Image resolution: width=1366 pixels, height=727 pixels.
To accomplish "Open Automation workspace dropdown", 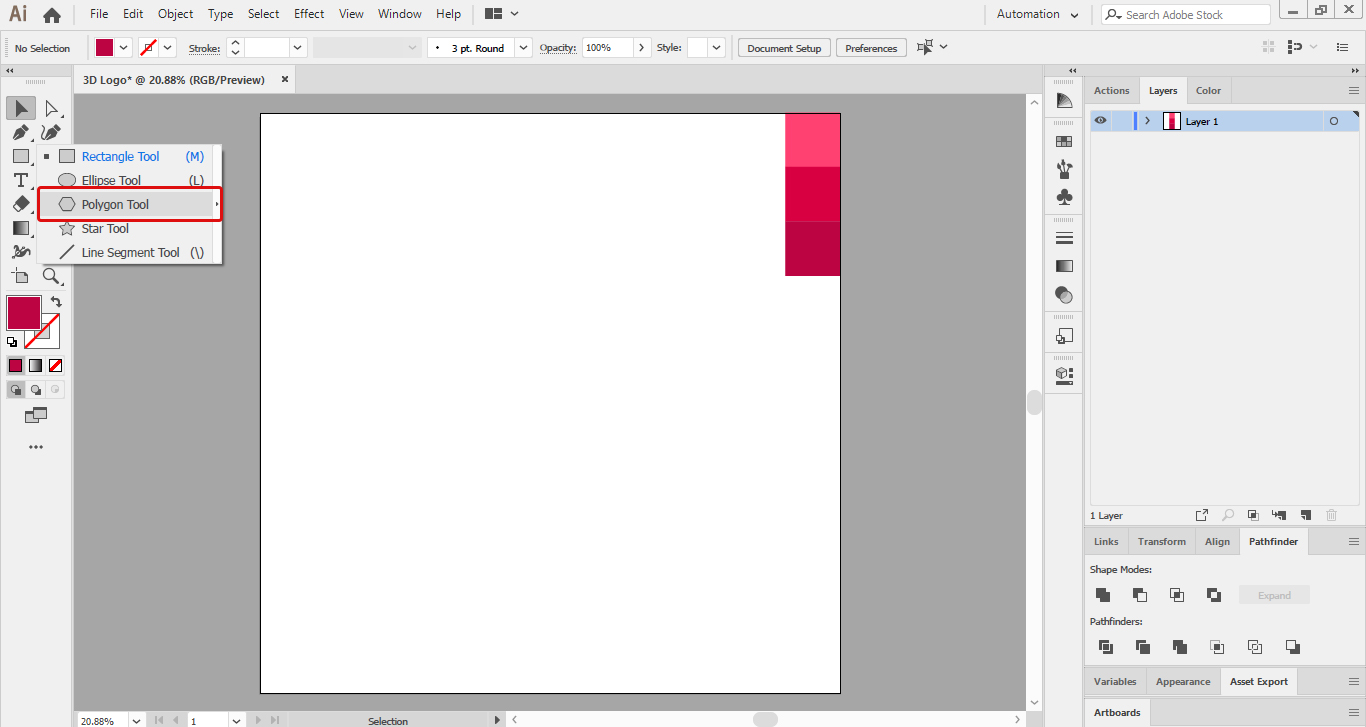I will point(1074,15).
